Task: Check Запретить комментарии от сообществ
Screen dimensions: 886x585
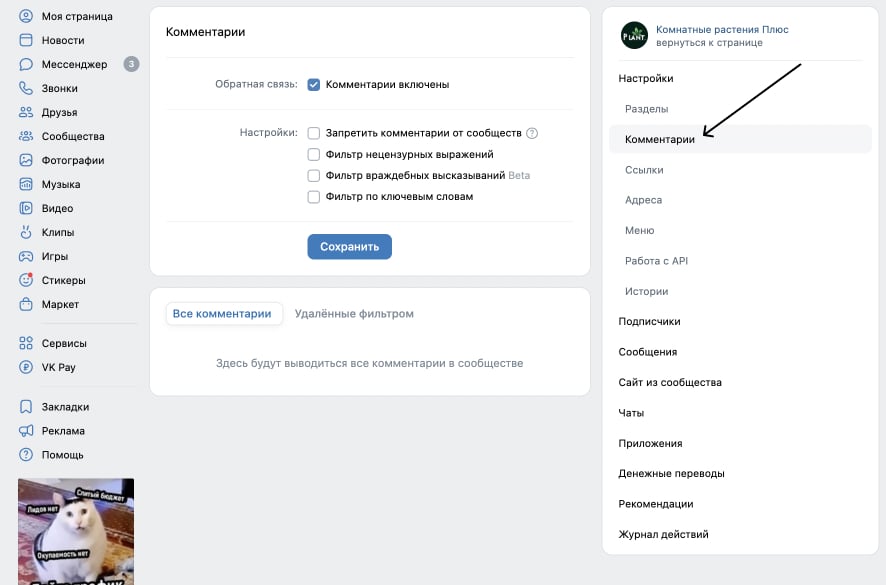Action: (x=316, y=132)
